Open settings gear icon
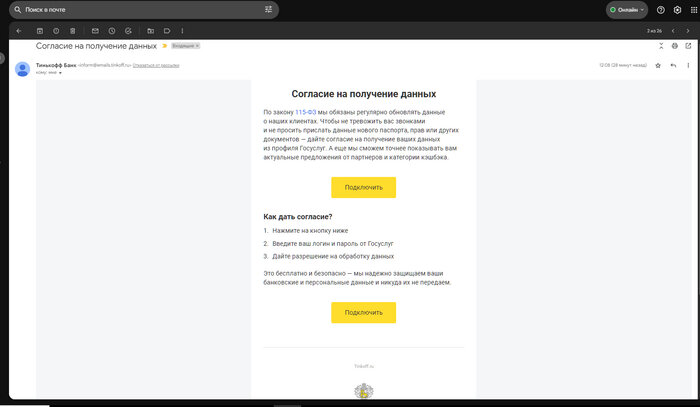The height and width of the screenshot is (407, 700). [x=677, y=10]
